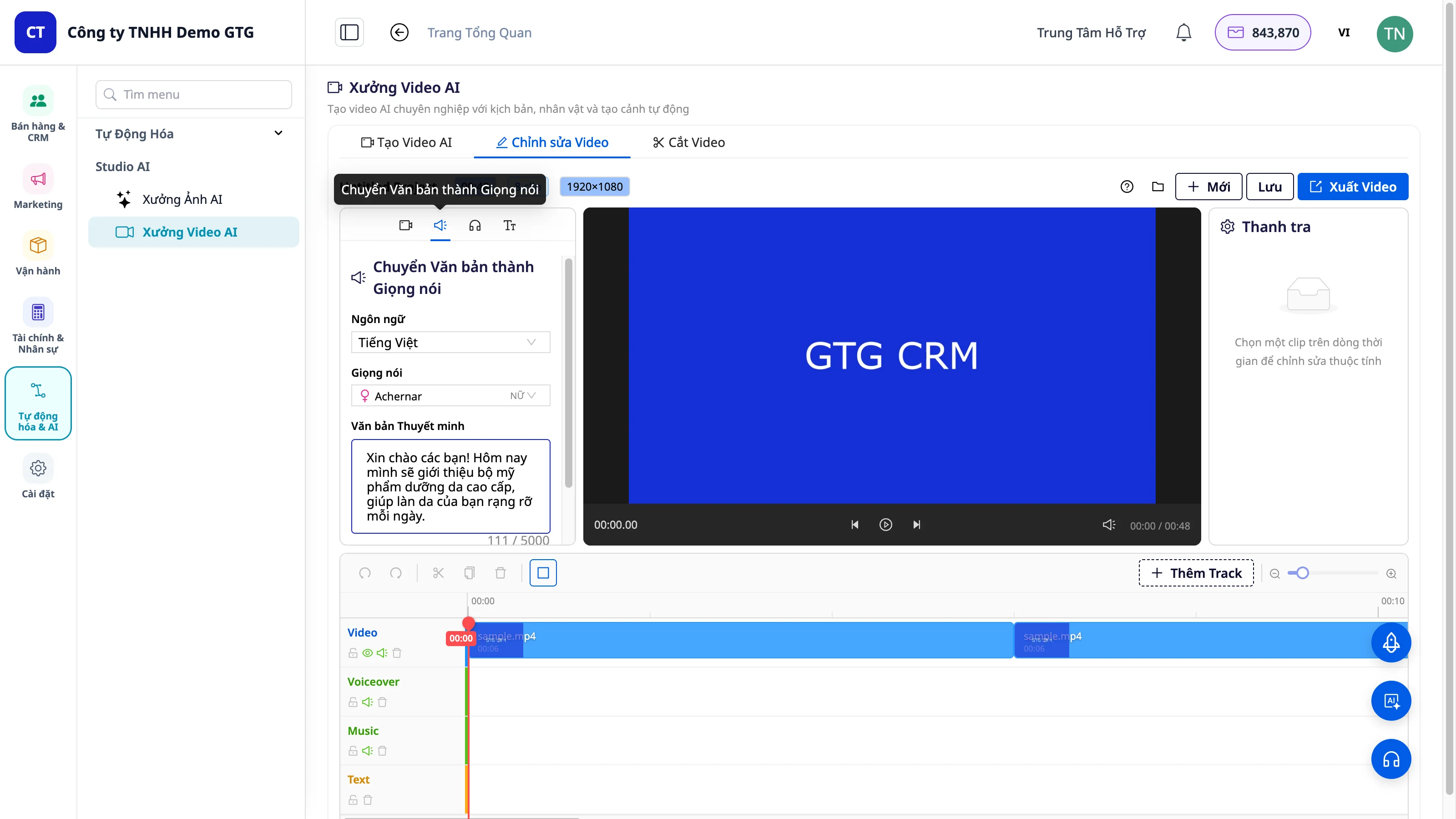The width and height of the screenshot is (1456, 819).
Task: Click the timeline zoom slider handle
Action: 1302,574
